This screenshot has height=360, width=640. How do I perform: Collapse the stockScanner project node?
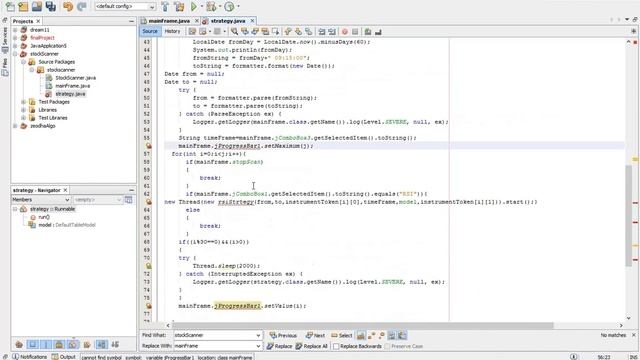15,54
